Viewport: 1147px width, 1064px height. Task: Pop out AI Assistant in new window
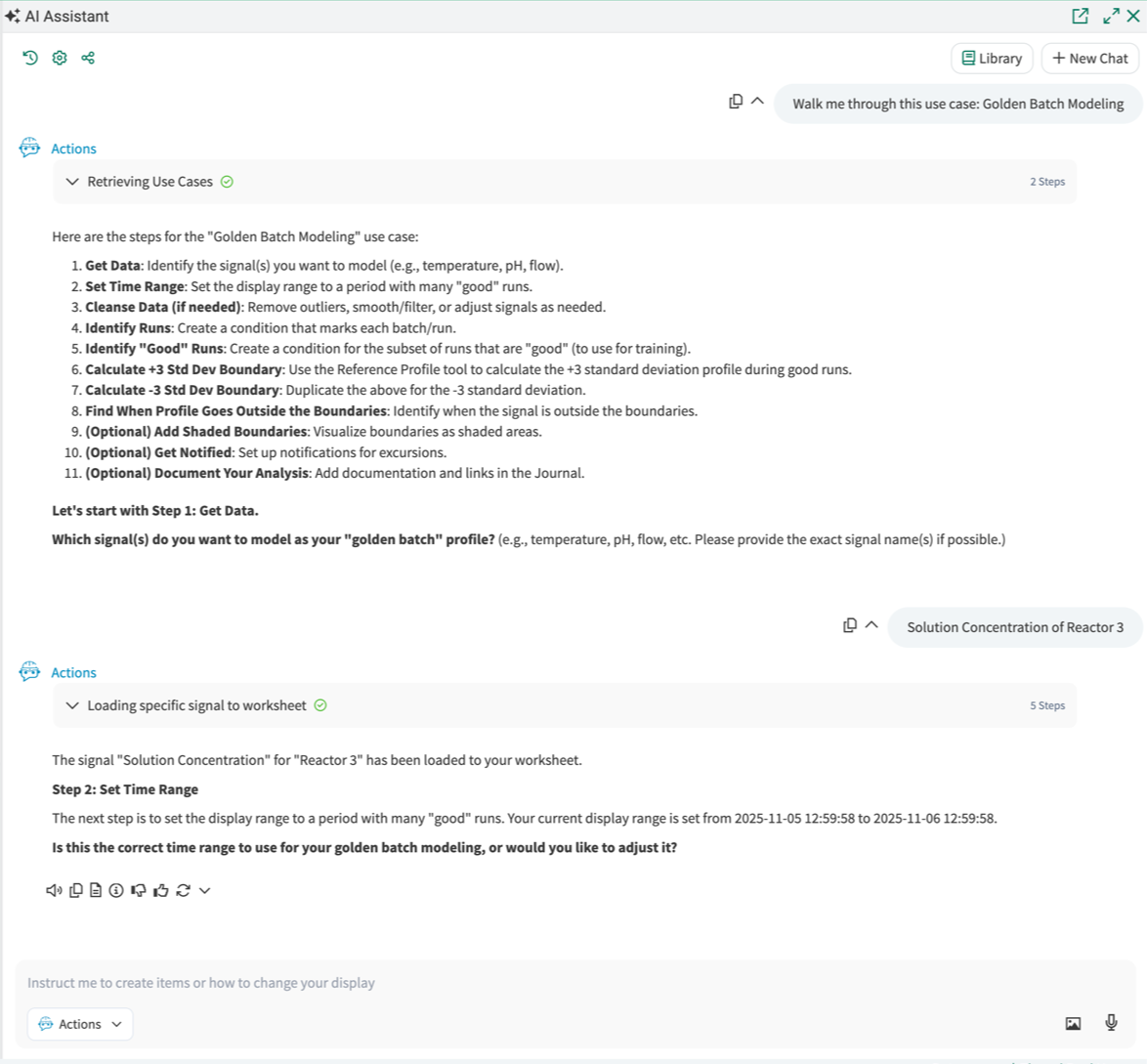pos(1080,16)
